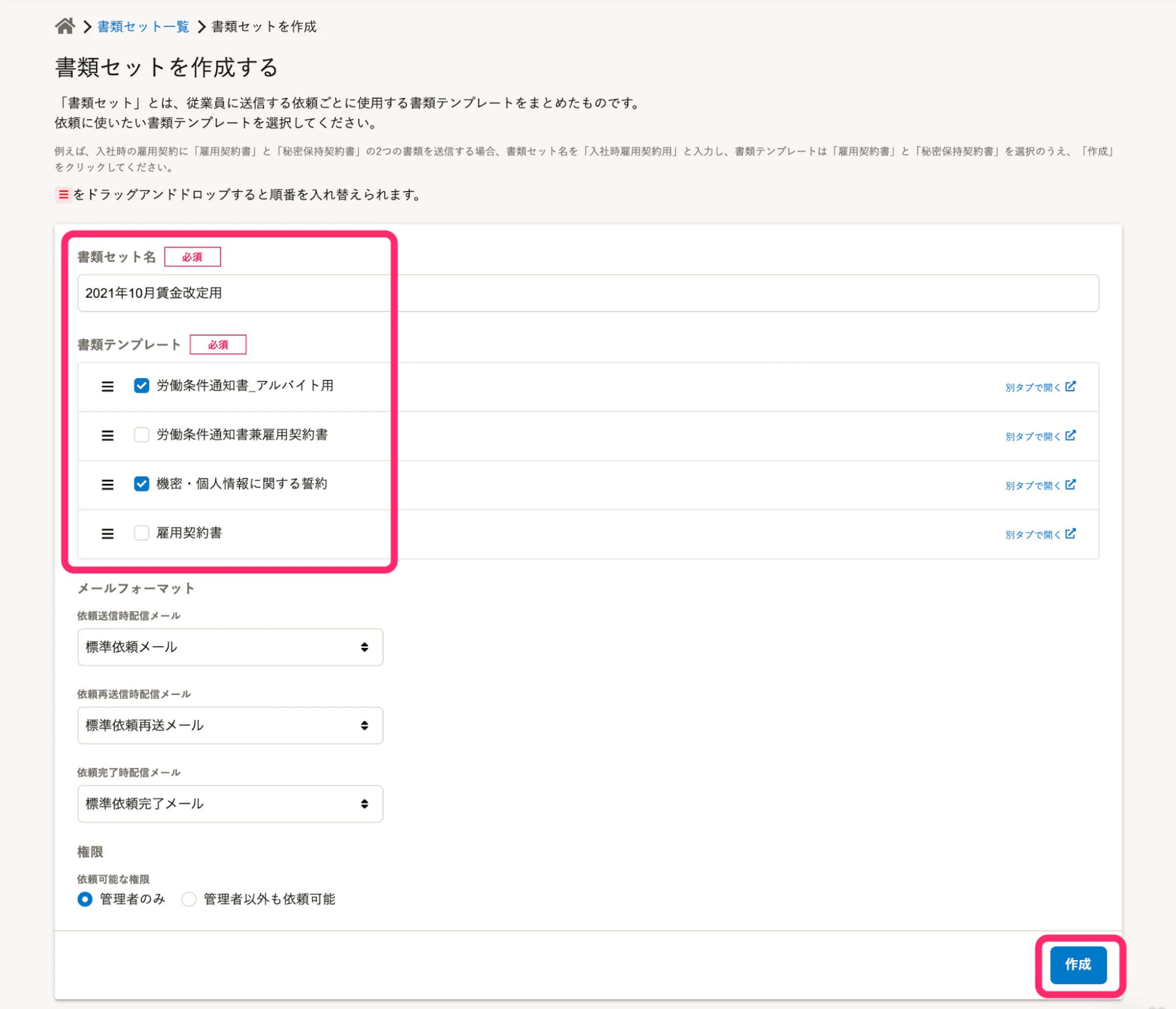Check 労働条件通知書兼雇用契約書 checkbox
This screenshot has height=1009, width=1176.
coord(141,434)
